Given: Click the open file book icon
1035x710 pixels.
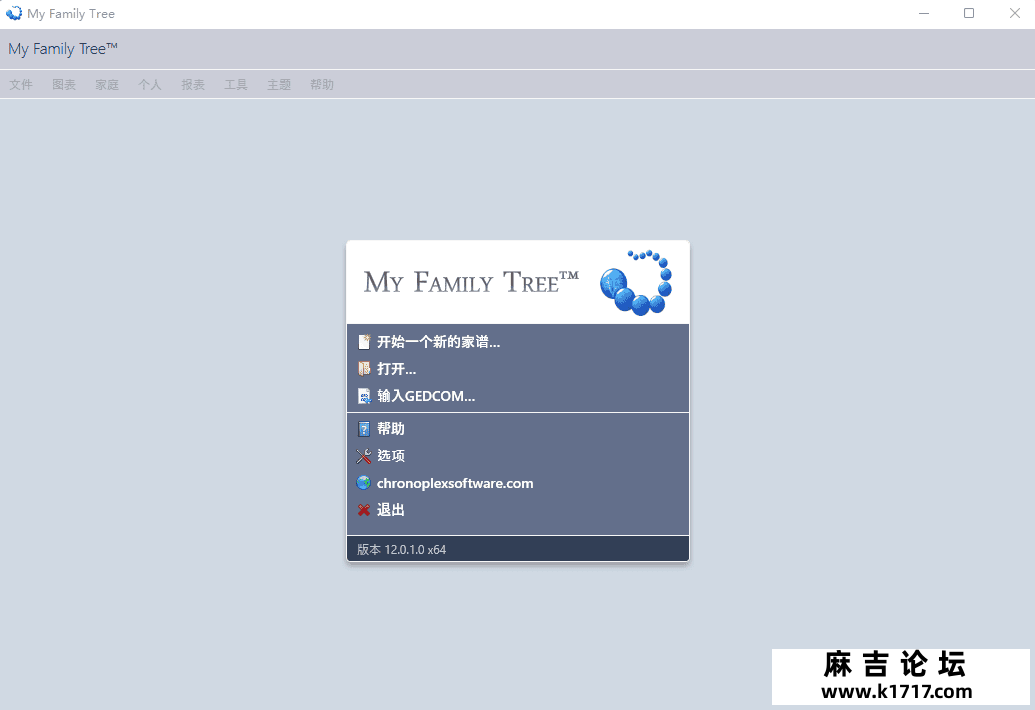Looking at the screenshot, I should pos(364,369).
